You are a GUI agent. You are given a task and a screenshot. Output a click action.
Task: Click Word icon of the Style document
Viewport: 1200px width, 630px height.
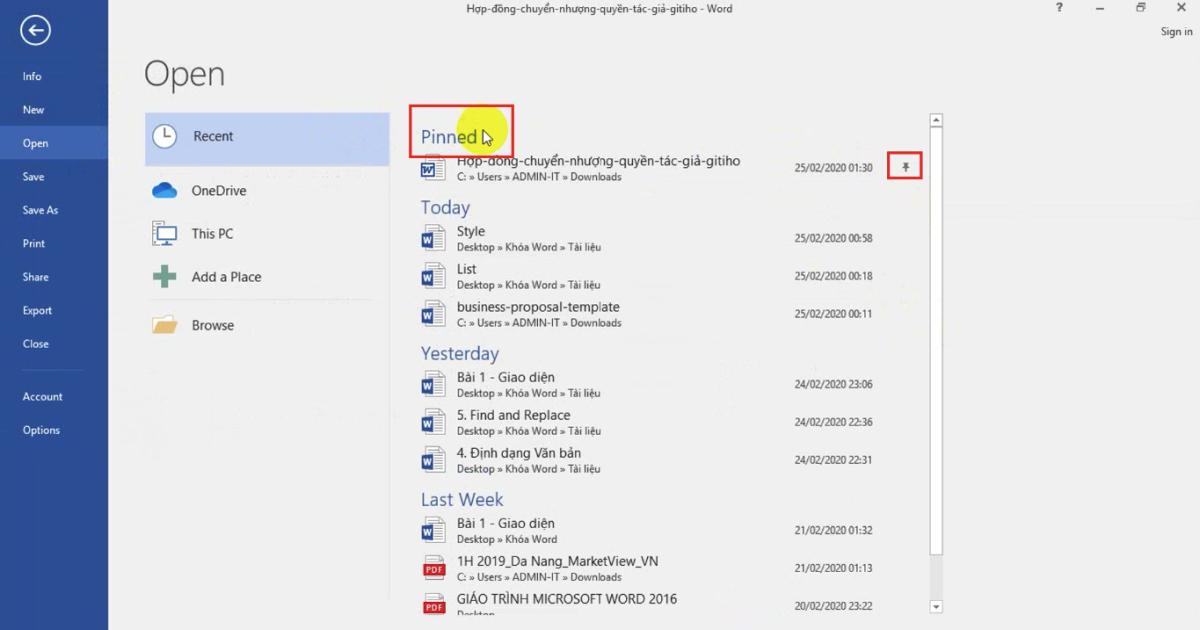click(x=433, y=238)
